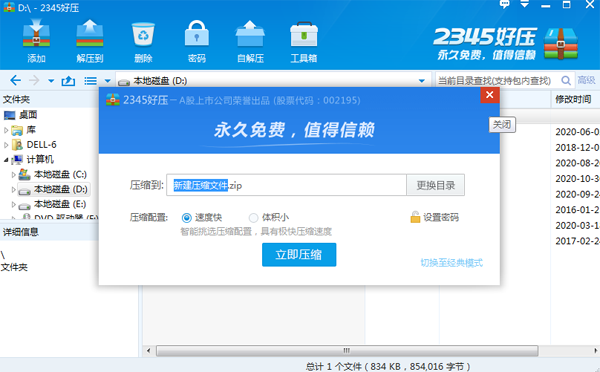Click the search magnifier icon

pyautogui.click(x=566, y=80)
